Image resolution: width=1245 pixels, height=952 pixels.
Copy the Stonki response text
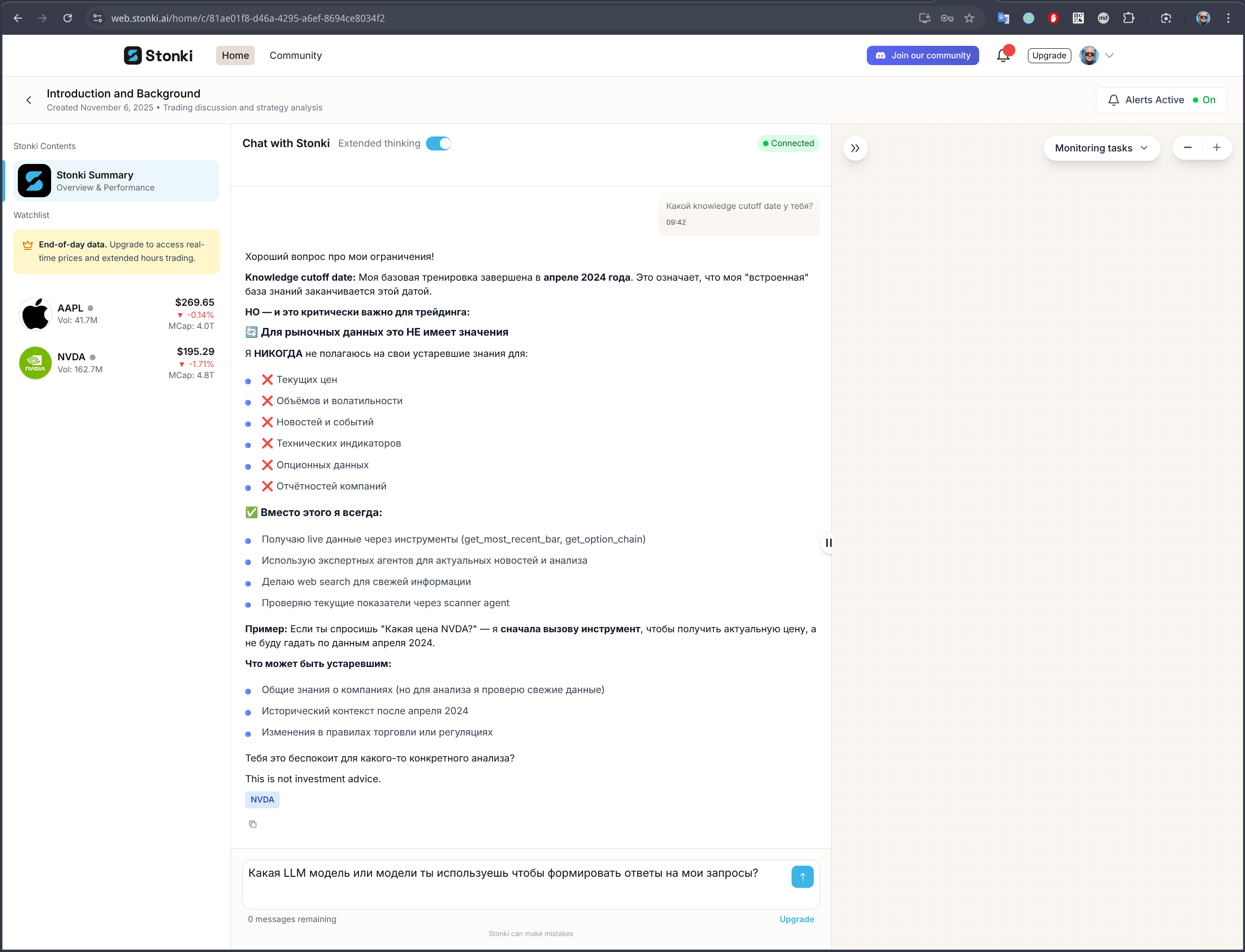point(253,824)
